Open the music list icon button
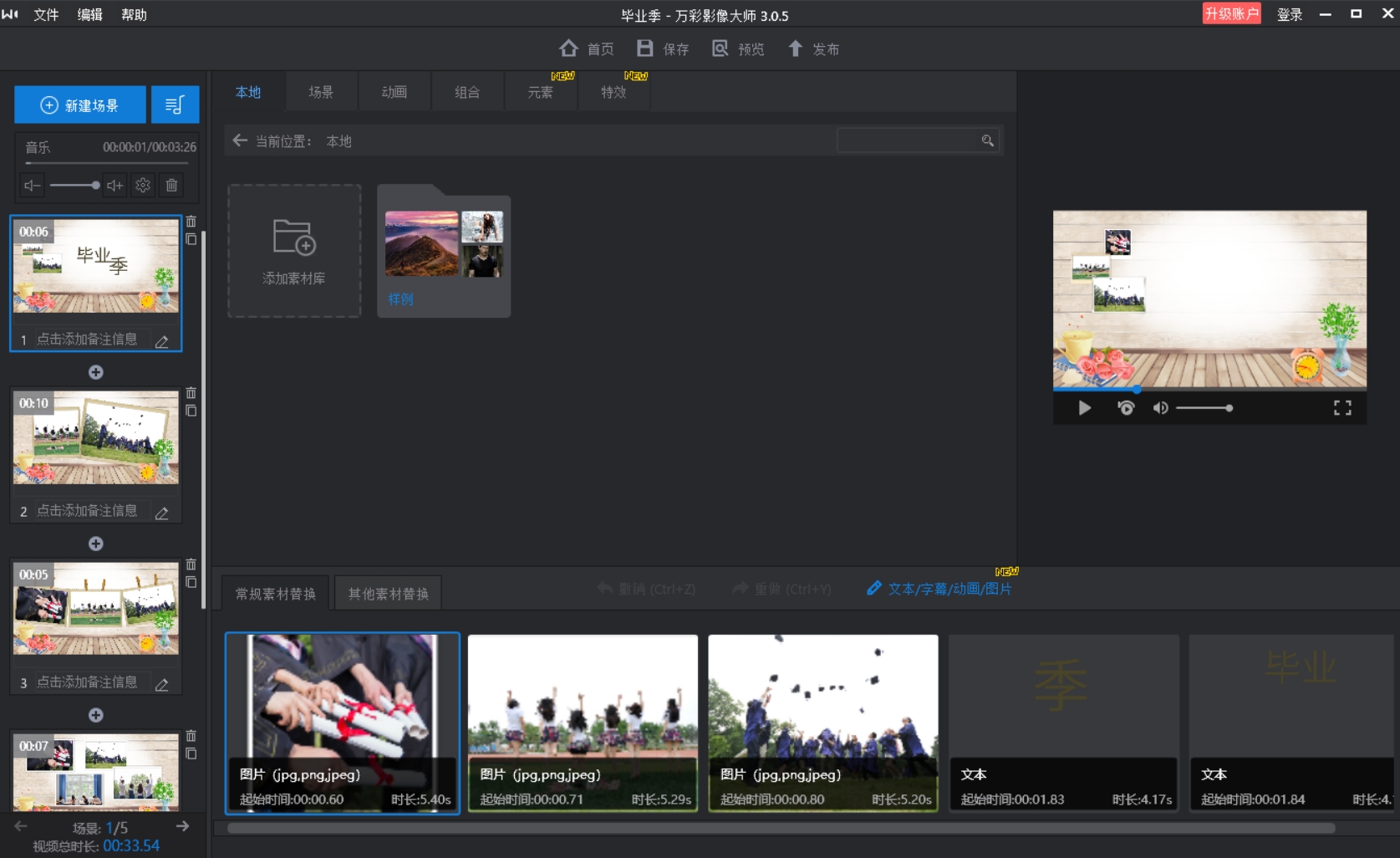 point(175,105)
